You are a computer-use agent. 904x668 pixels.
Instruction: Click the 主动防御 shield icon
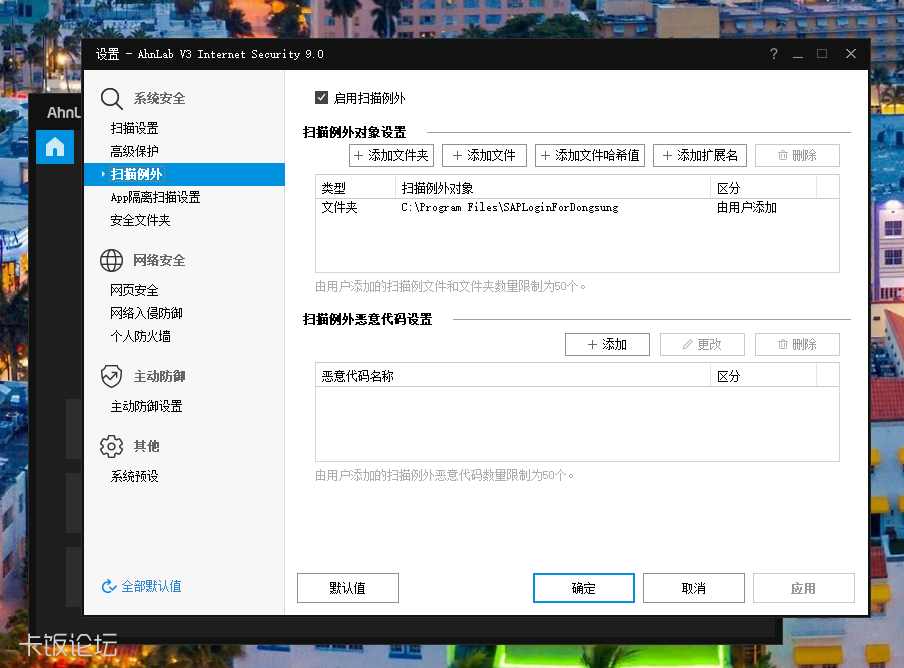[113, 376]
